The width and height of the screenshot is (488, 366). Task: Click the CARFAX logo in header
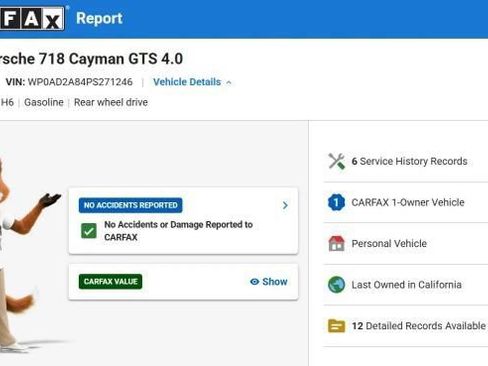(32, 19)
